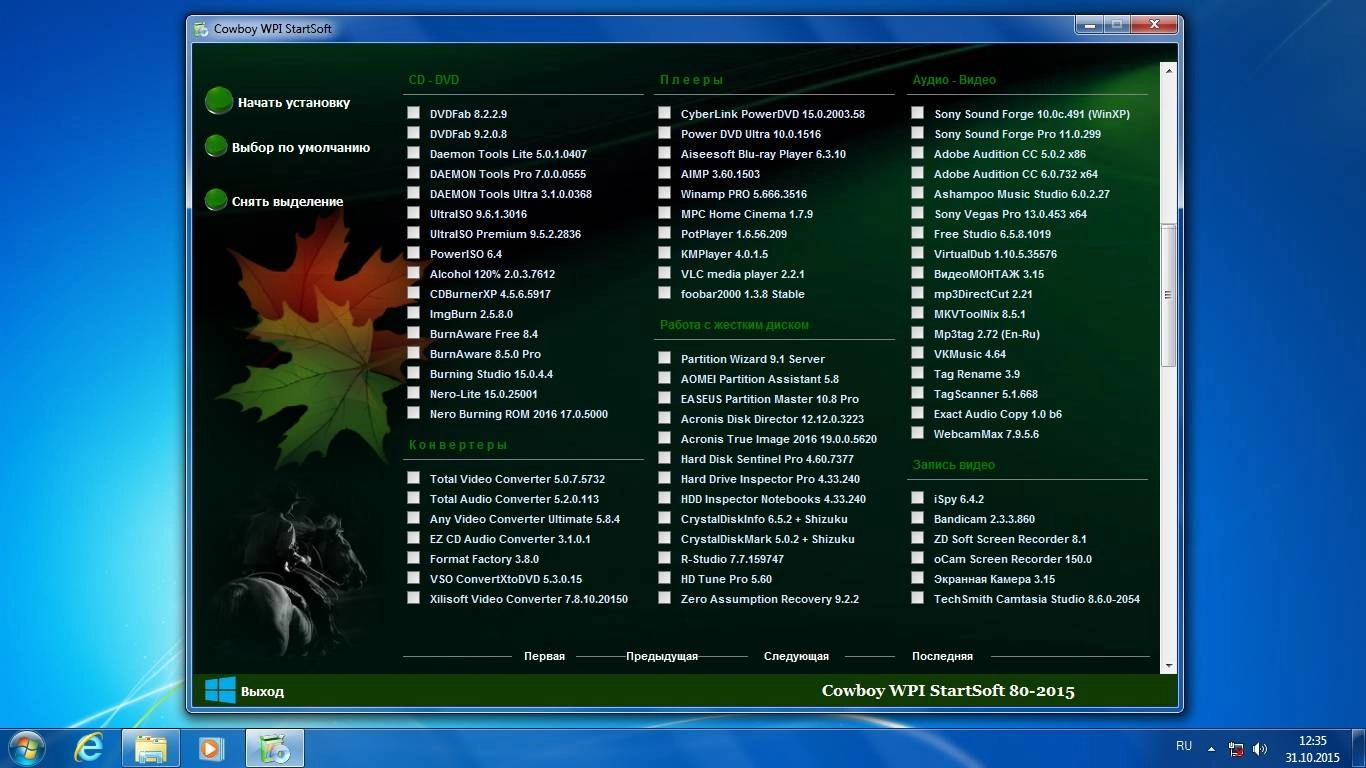Check Adobe Audition CC 6.0.732 x64 box
Image resolution: width=1366 pixels, height=768 pixels.
[x=917, y=173]
